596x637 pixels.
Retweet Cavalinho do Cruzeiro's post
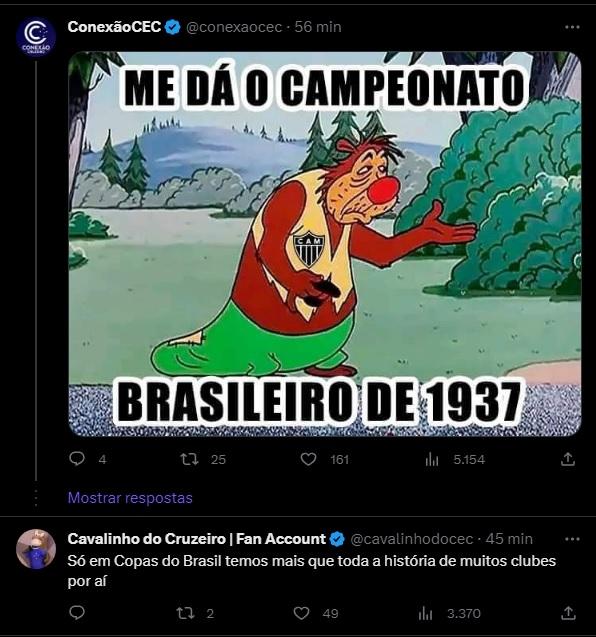(x=185, y=613)
